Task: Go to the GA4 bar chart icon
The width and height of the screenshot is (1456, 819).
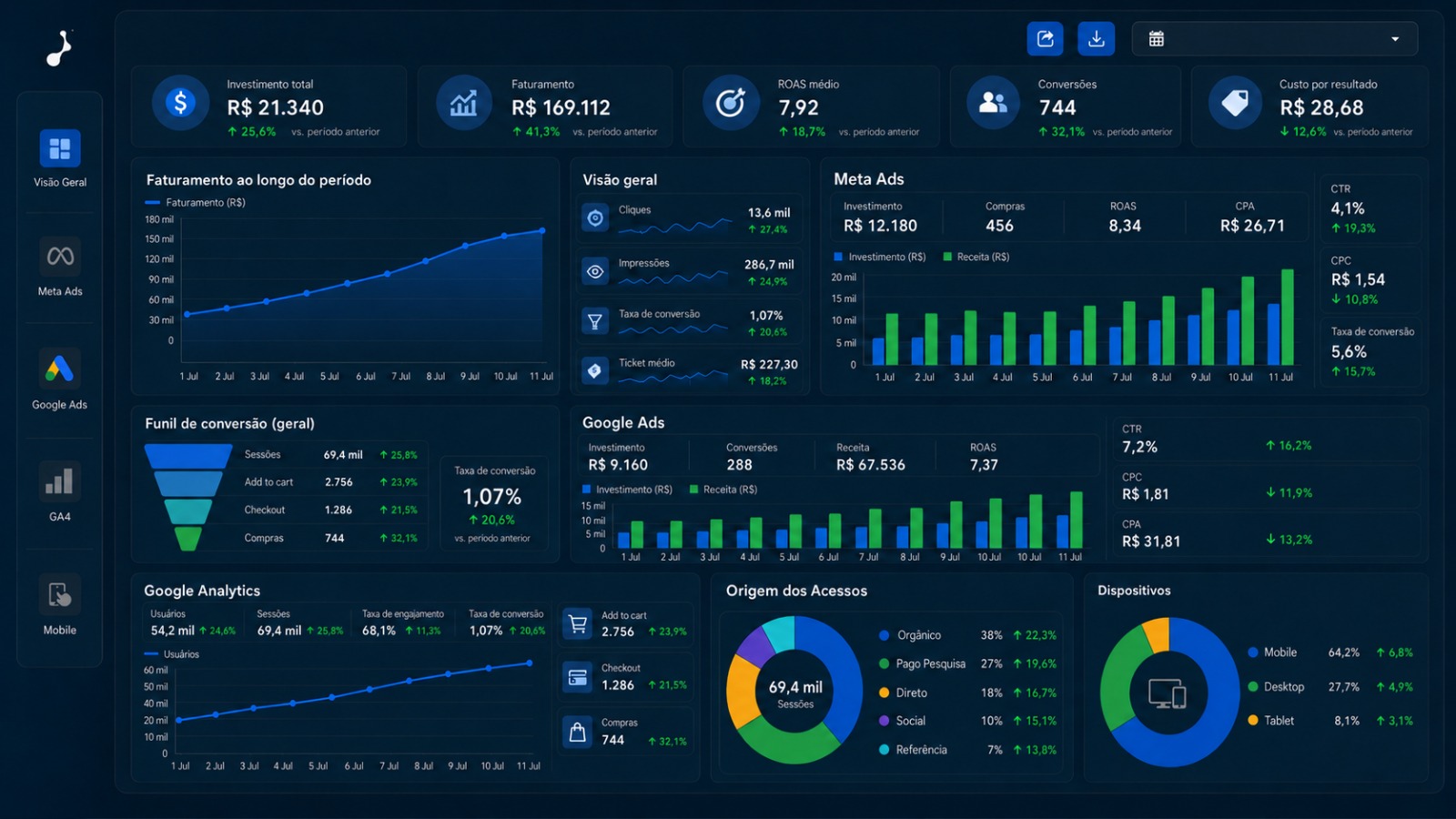Action: [x=60, y=481]
